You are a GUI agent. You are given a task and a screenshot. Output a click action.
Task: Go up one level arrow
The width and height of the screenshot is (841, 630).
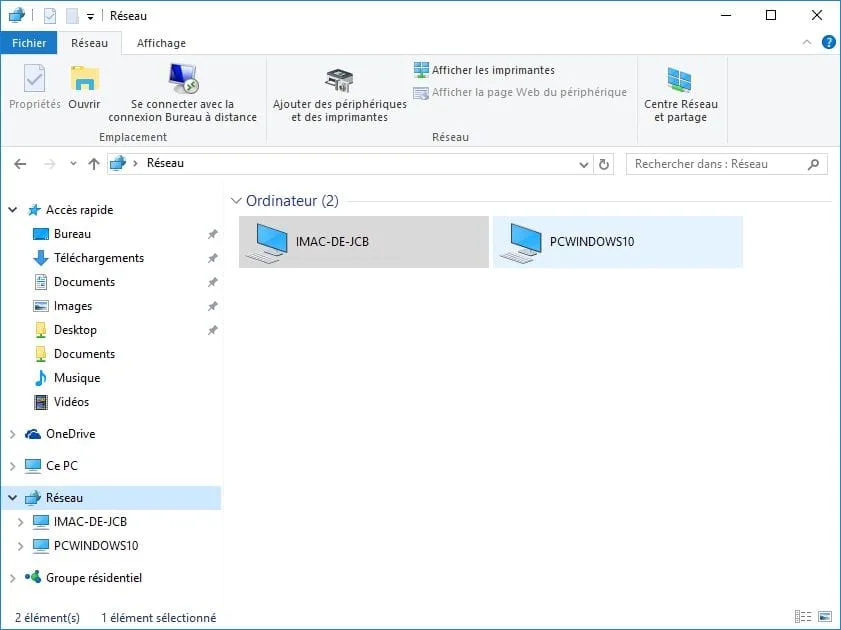pos(94,164)
